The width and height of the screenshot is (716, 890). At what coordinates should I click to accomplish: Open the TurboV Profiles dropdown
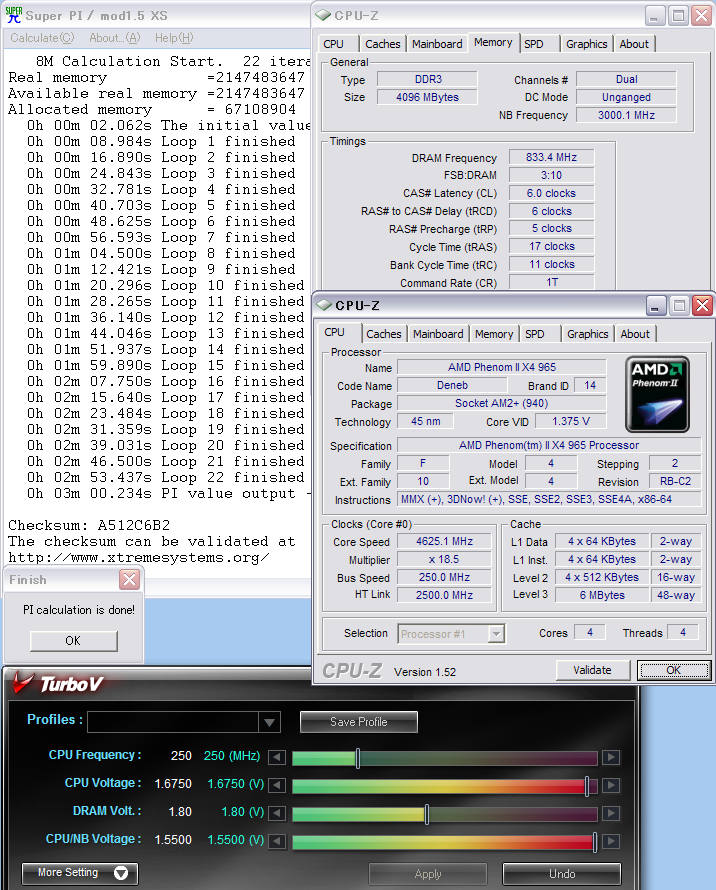(x=269, y=722)
